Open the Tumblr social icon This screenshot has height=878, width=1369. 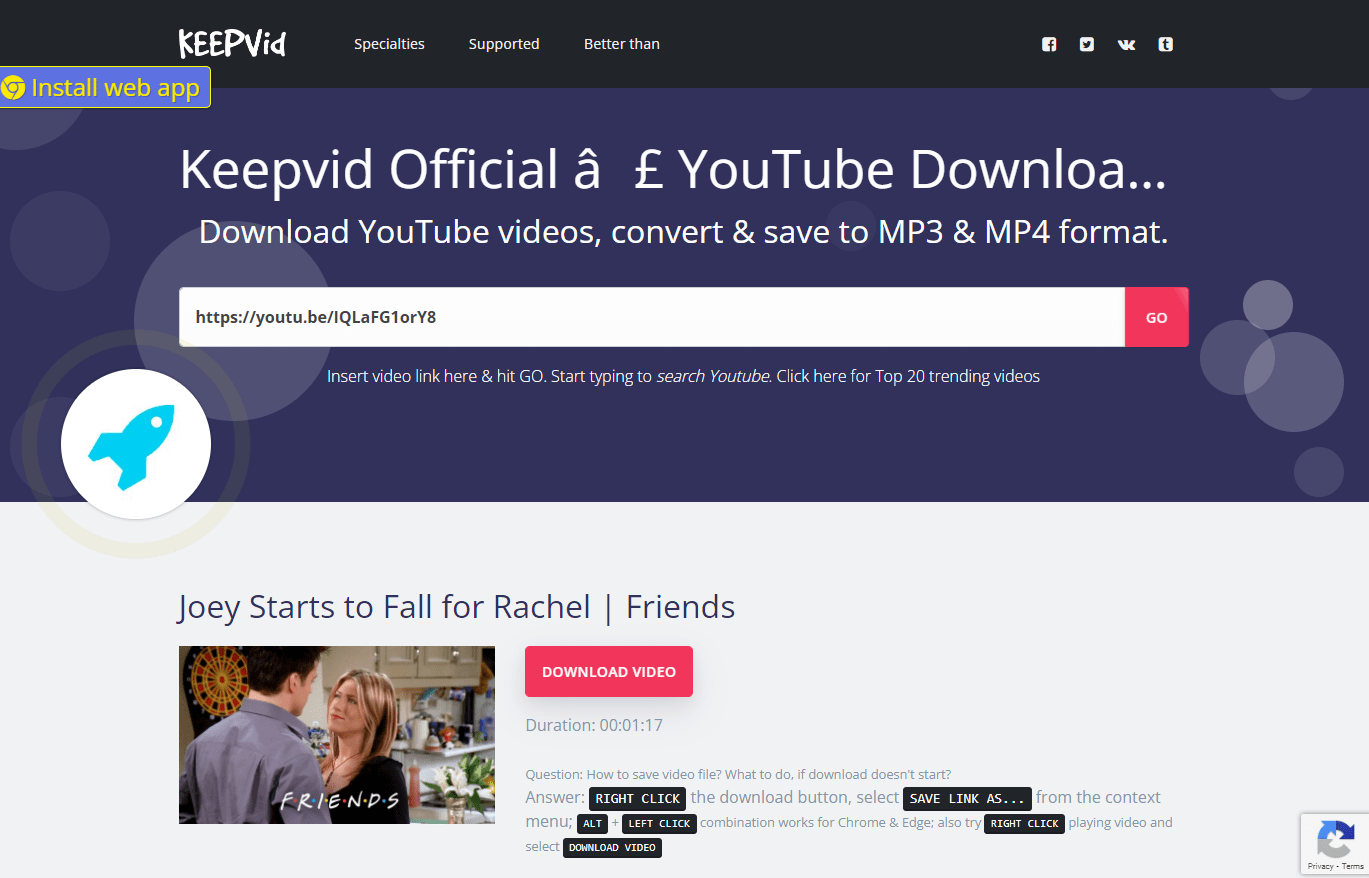[1165, 44]
